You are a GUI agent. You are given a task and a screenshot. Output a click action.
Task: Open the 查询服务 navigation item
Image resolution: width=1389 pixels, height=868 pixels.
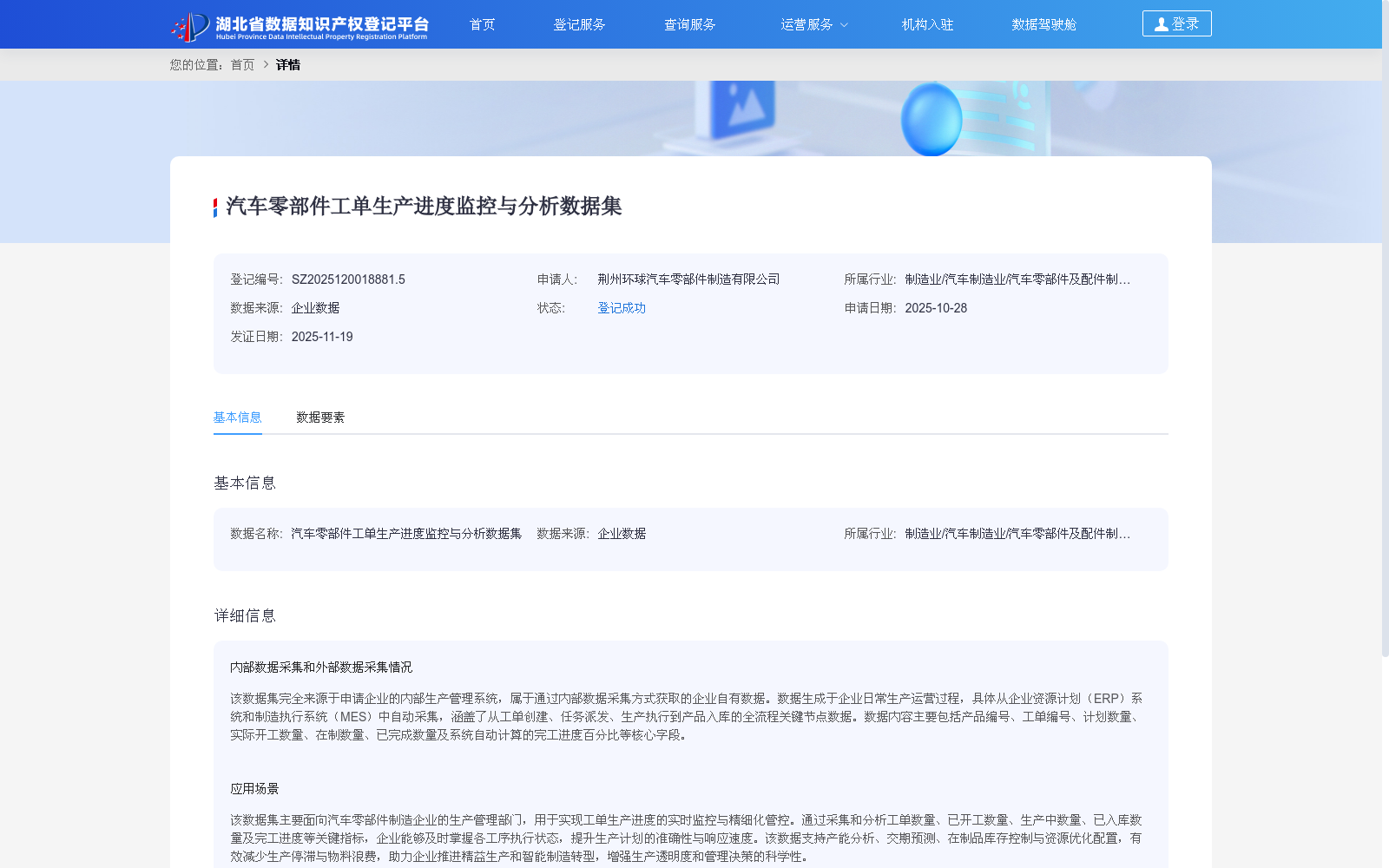point(689,24)
